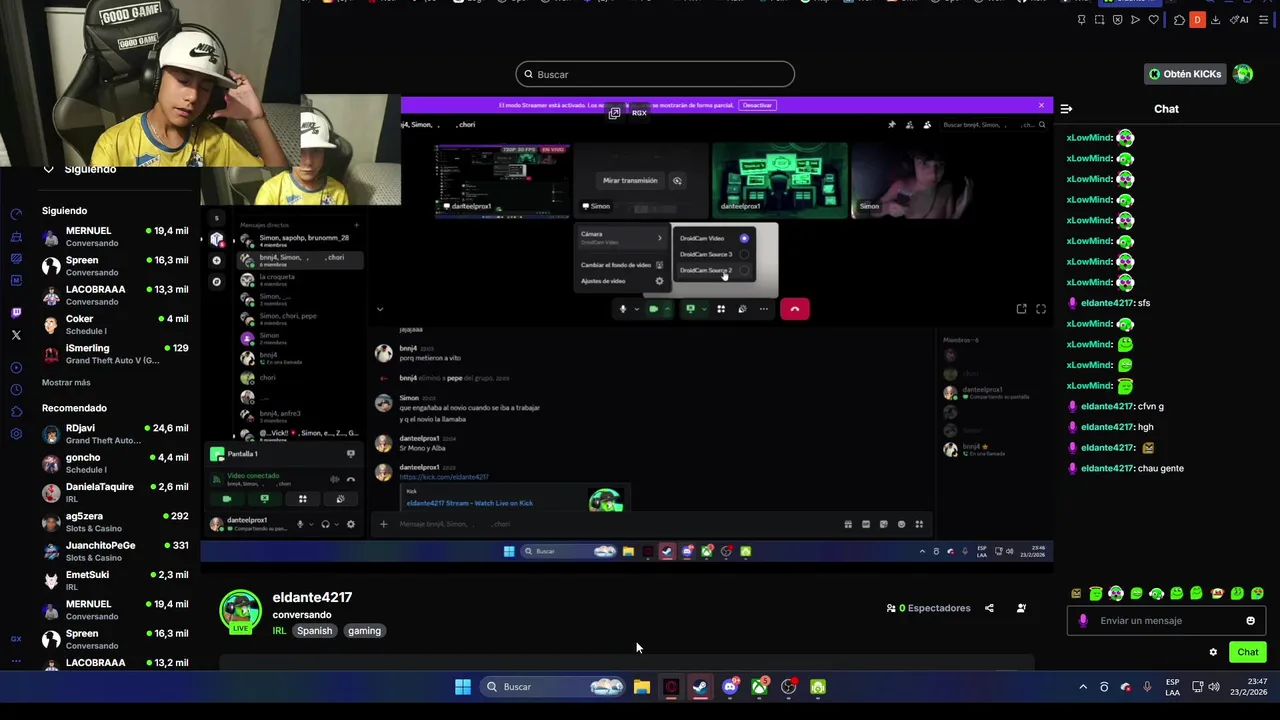Open RDjavi recommended channel

click(115, 434)
